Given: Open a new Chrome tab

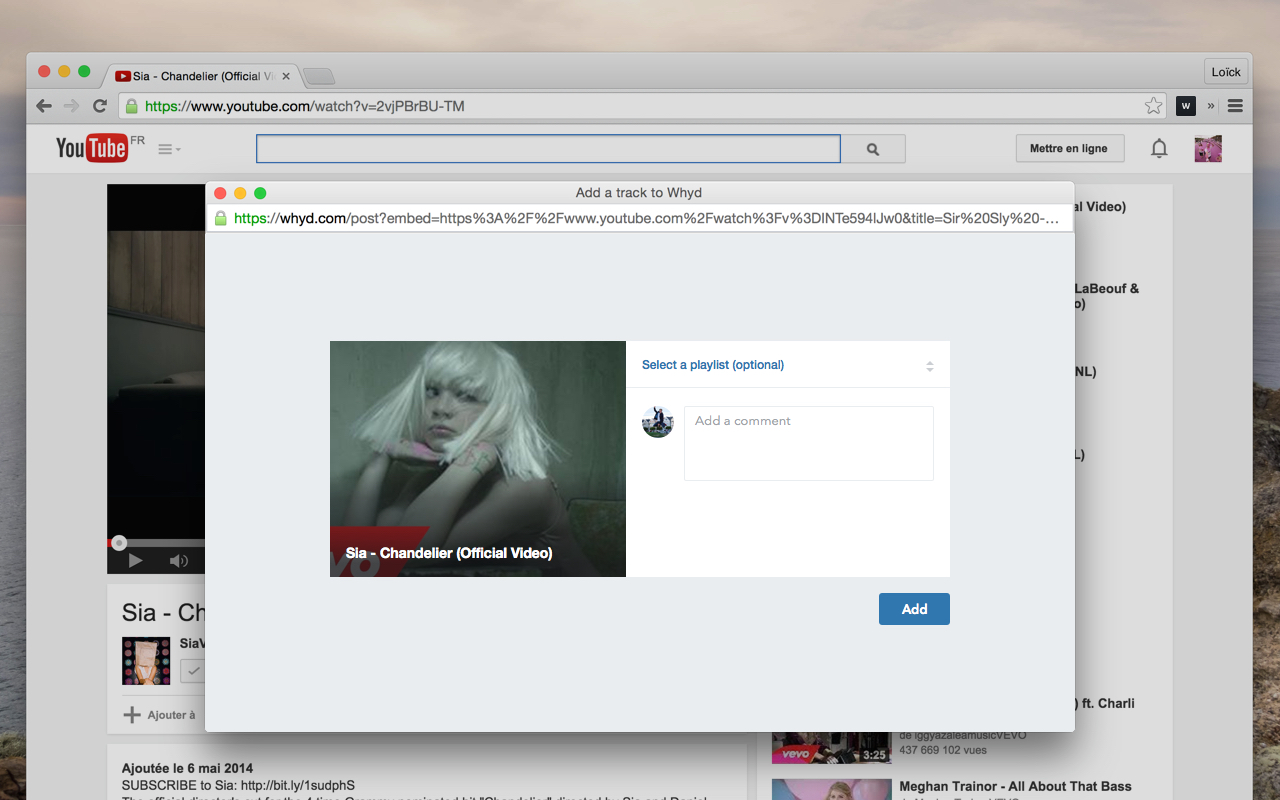Looking at the screenshot, I should coord(319,76).
